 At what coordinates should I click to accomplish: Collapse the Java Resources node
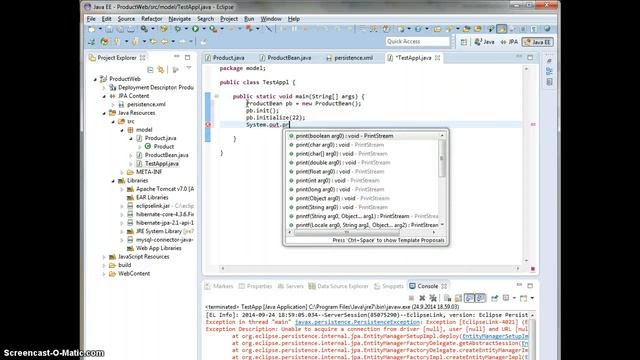pyautogui.click(x=104, y=113)
